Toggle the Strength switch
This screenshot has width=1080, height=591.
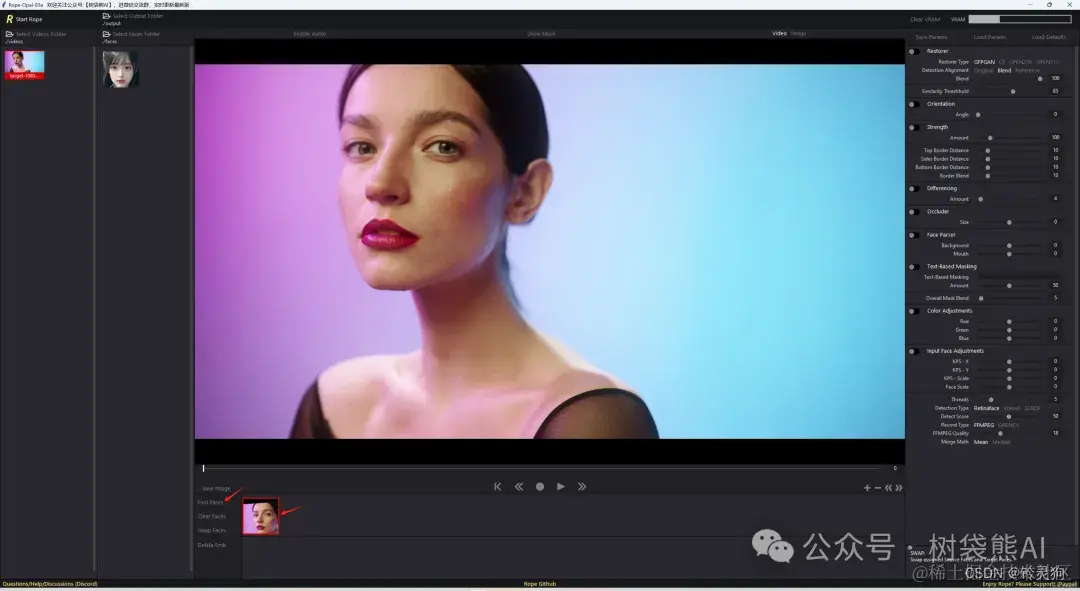(x=913, y=127)
